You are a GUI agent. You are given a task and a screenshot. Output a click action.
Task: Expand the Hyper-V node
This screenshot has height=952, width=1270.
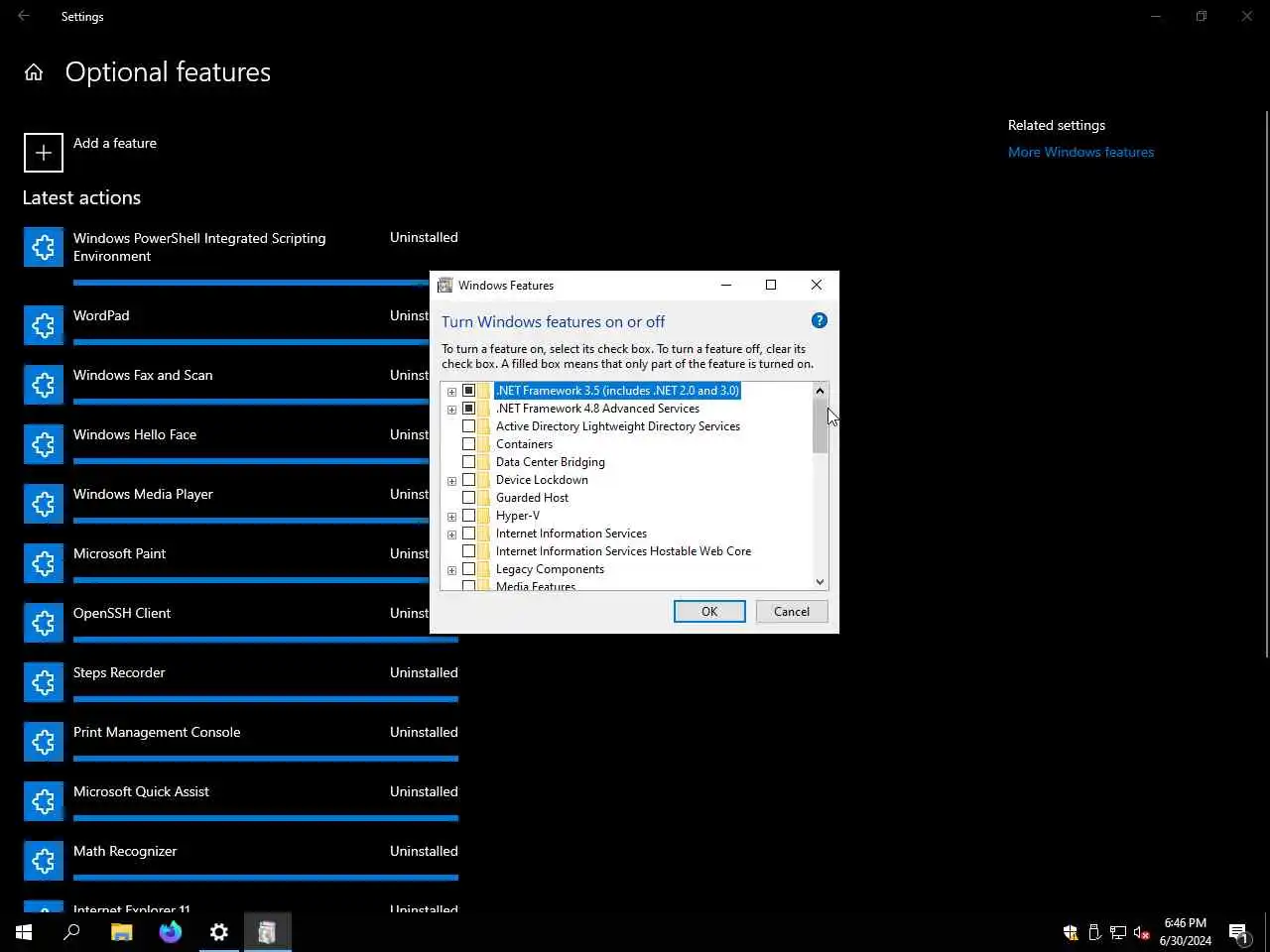451,517
